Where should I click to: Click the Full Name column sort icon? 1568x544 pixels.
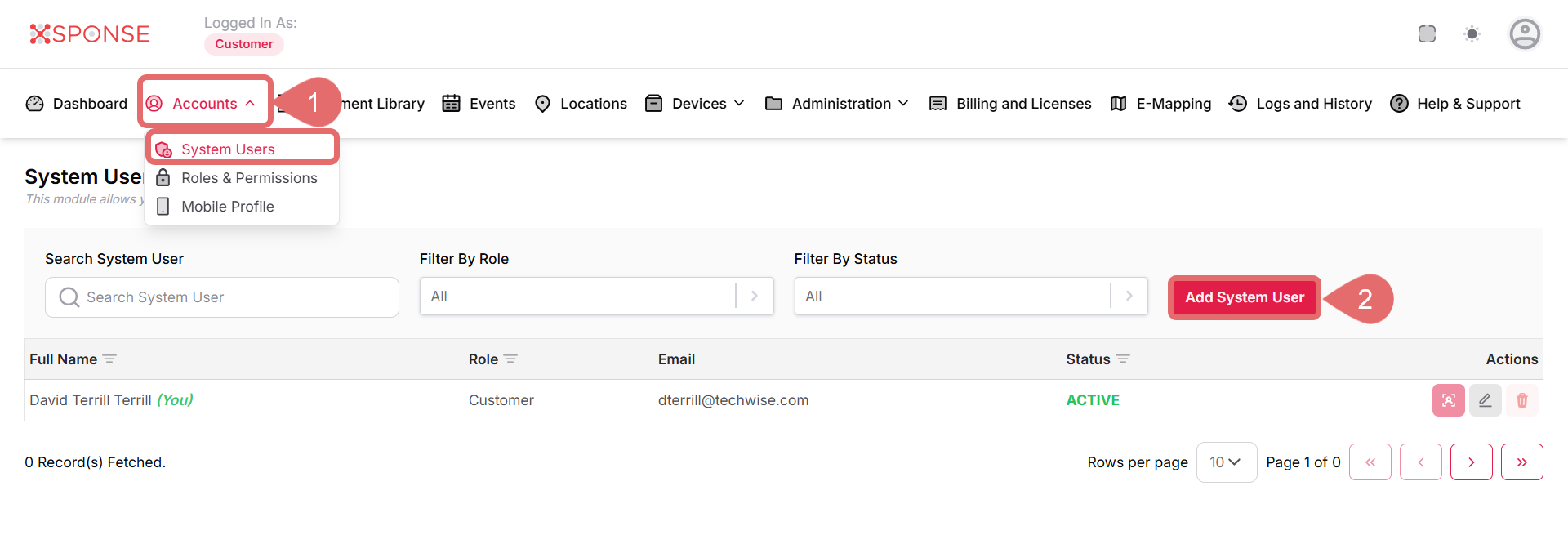point(109,359)
